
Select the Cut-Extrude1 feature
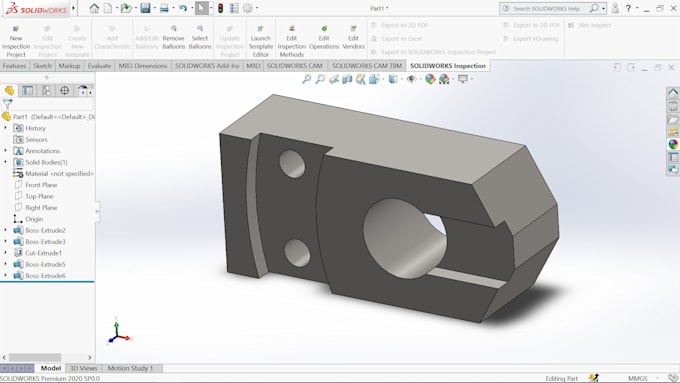tap(43, 253)
